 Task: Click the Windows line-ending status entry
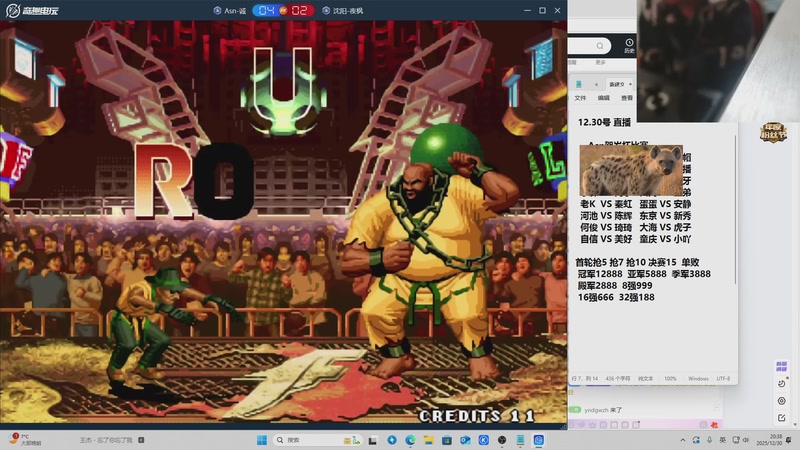(x=698, y=379)
